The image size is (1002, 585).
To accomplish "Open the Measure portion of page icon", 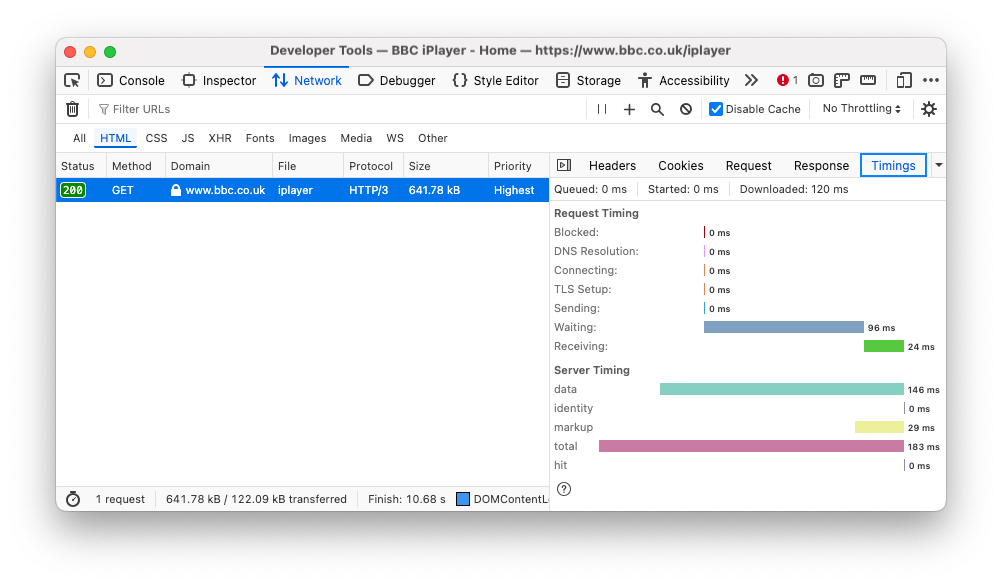I will click(x=867, y=80).
